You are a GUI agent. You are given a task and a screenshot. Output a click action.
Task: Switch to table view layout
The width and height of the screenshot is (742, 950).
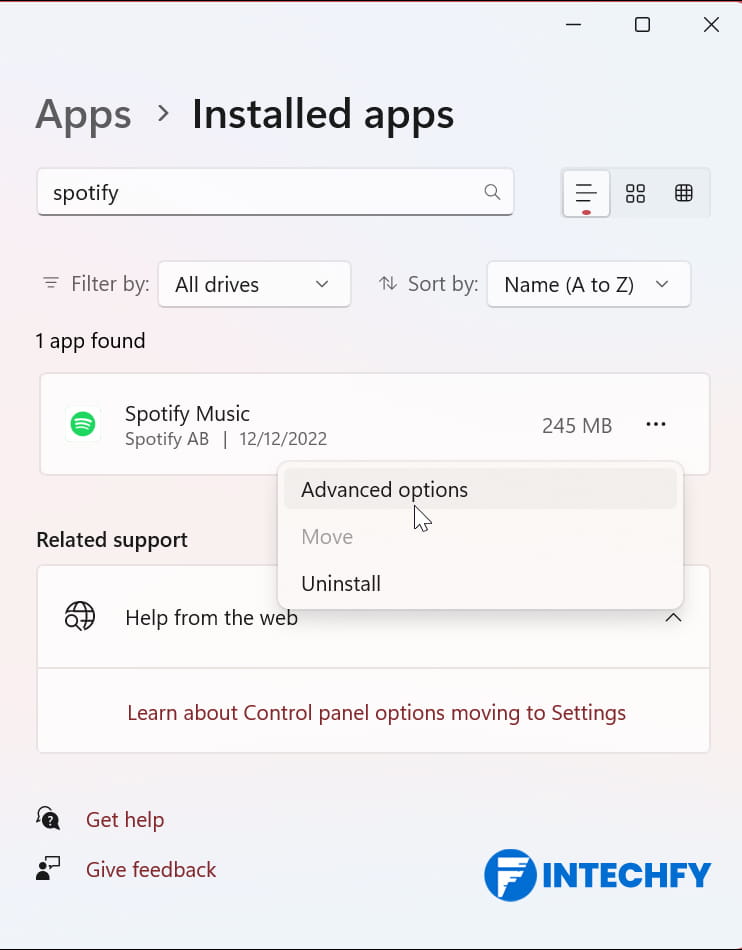[x=683, y=193]
